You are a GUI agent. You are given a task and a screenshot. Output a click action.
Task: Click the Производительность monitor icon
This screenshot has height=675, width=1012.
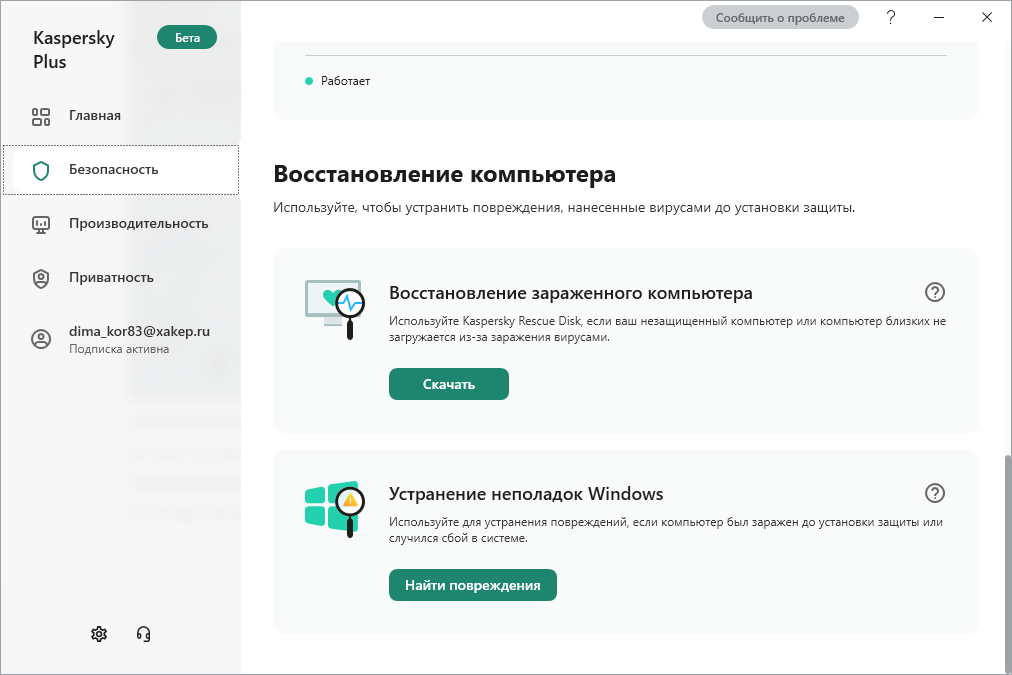[41, 225]
